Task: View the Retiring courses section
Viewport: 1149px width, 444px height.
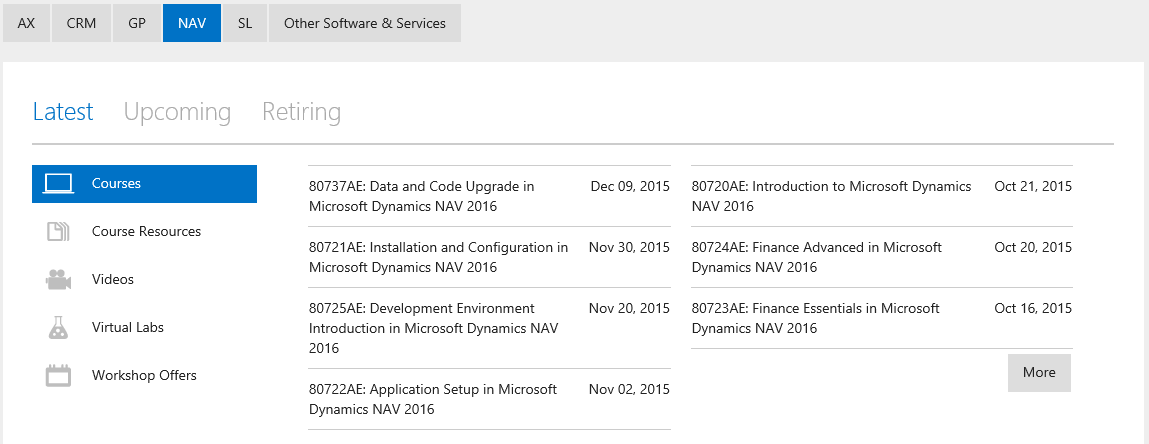Action: pyautogui.click(x=301, y=112)
